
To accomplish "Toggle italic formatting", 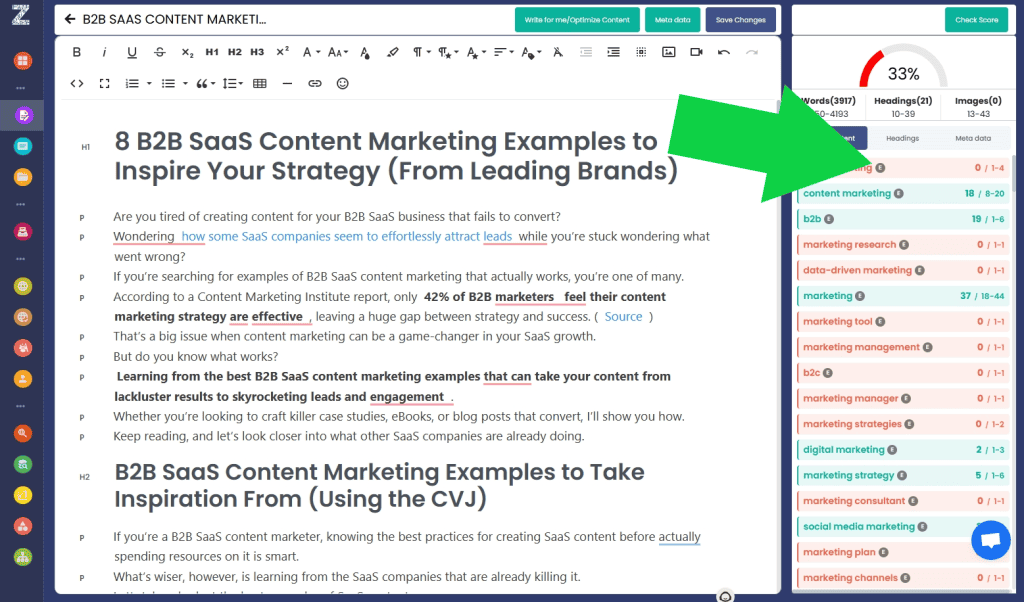I will point(104,52).
